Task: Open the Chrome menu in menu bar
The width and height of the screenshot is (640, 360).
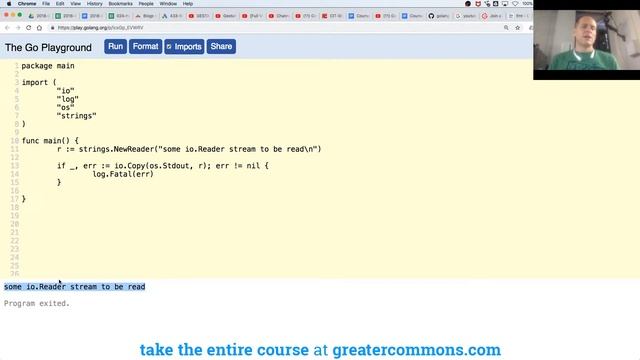Action: pos(27,4)
